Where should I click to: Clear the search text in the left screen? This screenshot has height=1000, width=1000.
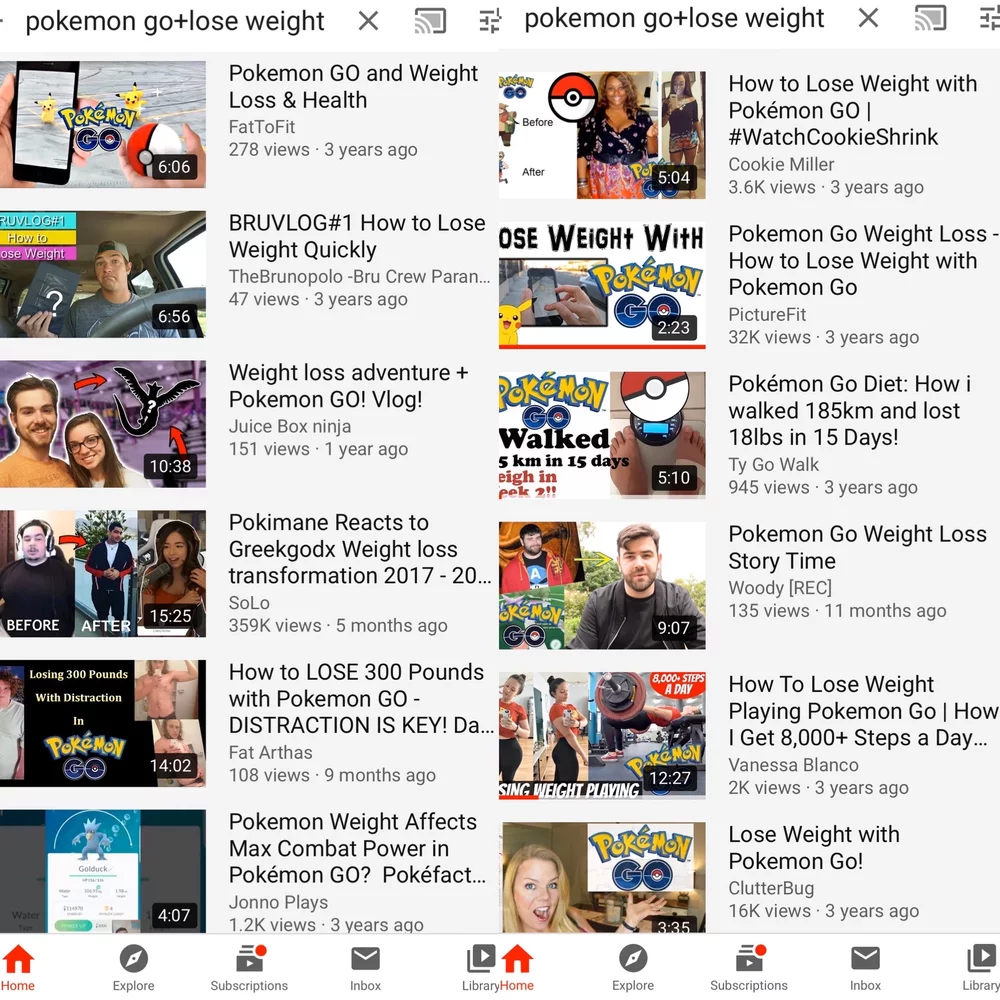[368, 21]
